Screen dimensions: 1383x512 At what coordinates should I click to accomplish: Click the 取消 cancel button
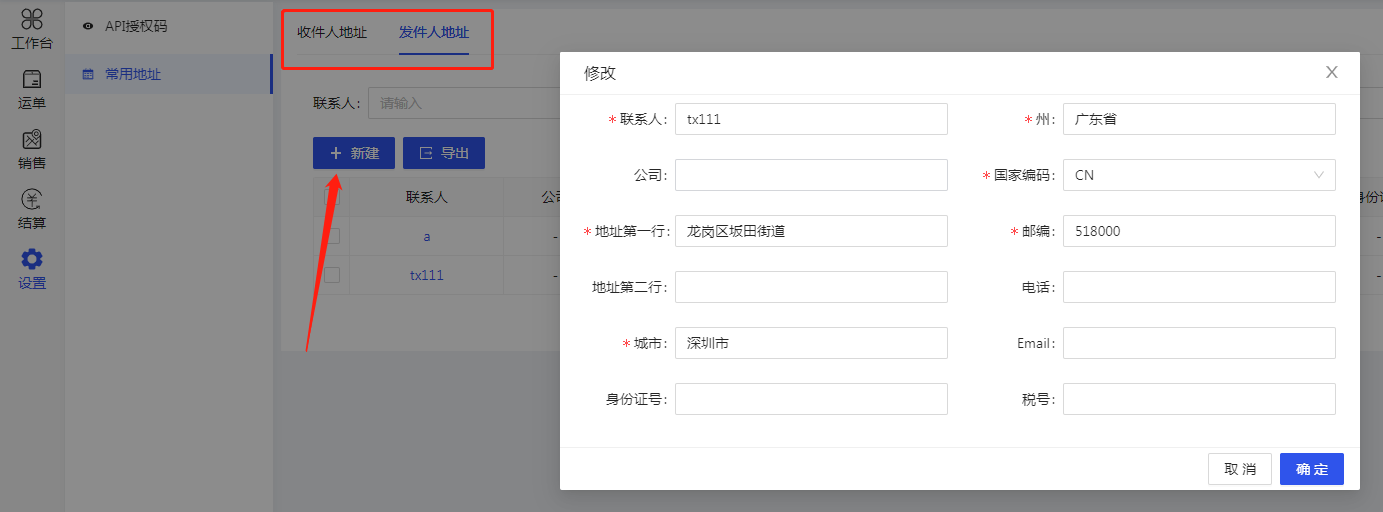click(1240, 469)
